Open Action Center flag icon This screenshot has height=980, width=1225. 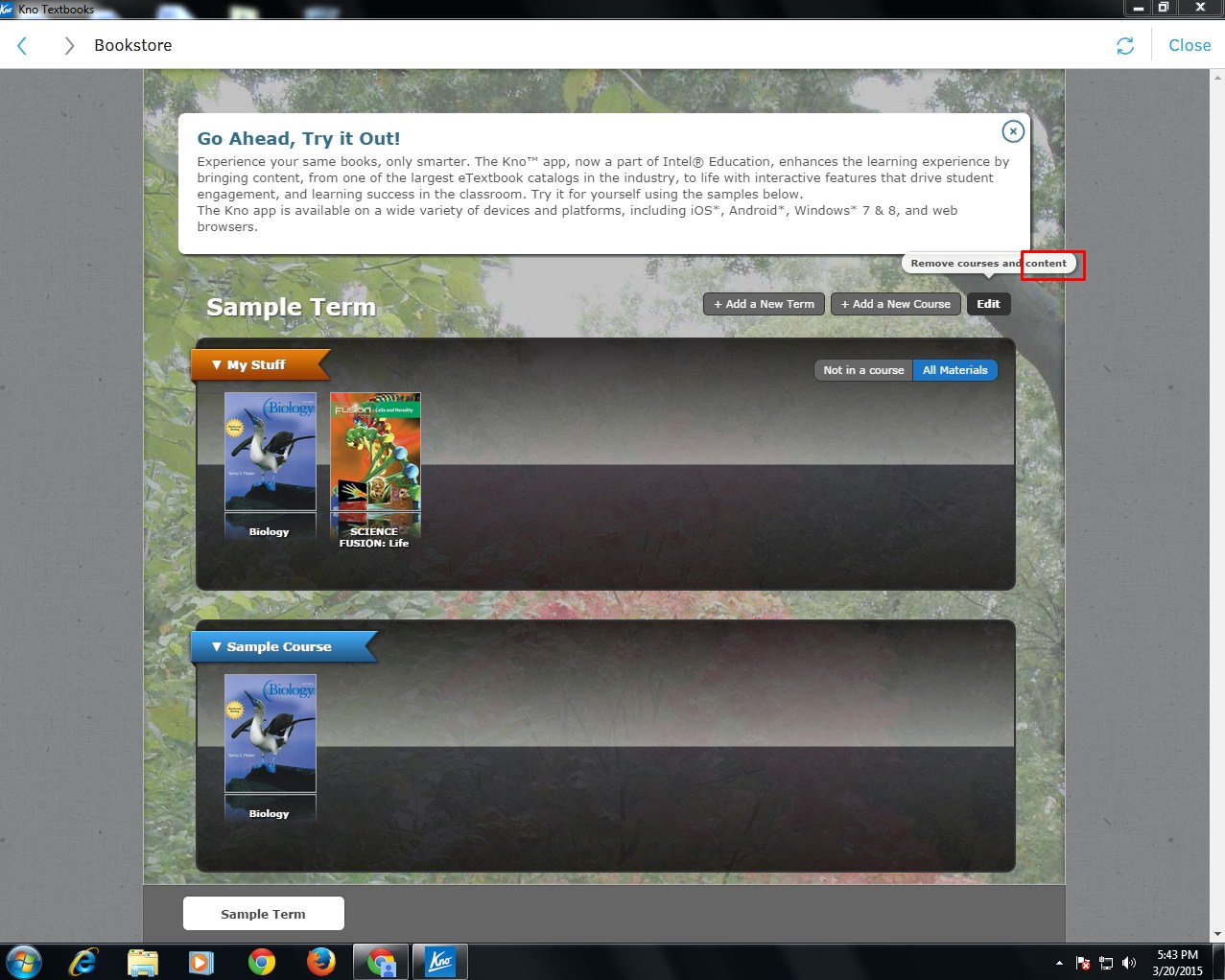(x=1083, y=963)
